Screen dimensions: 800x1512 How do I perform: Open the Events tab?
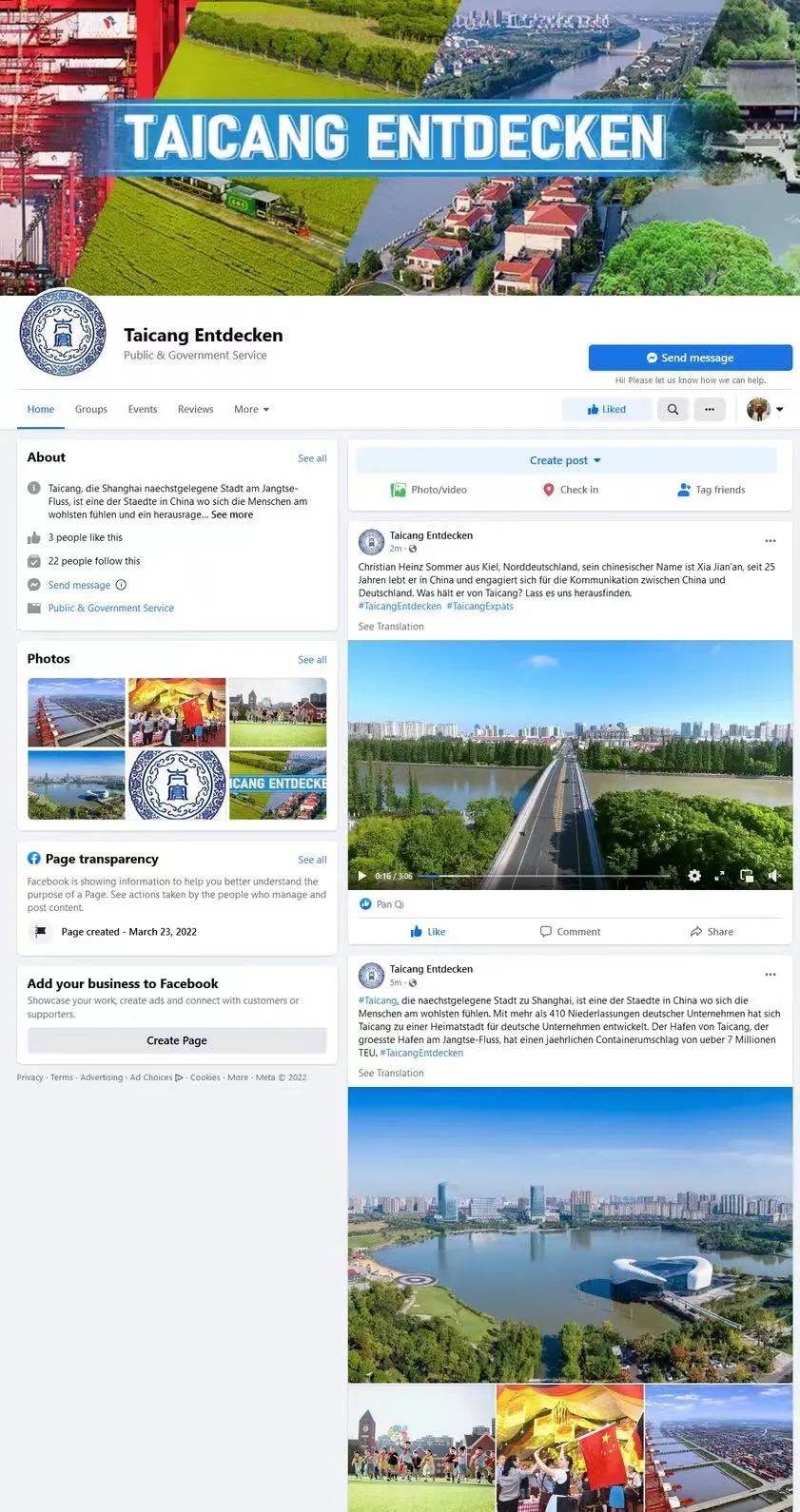pyautogui.click(x=143, y=409)
